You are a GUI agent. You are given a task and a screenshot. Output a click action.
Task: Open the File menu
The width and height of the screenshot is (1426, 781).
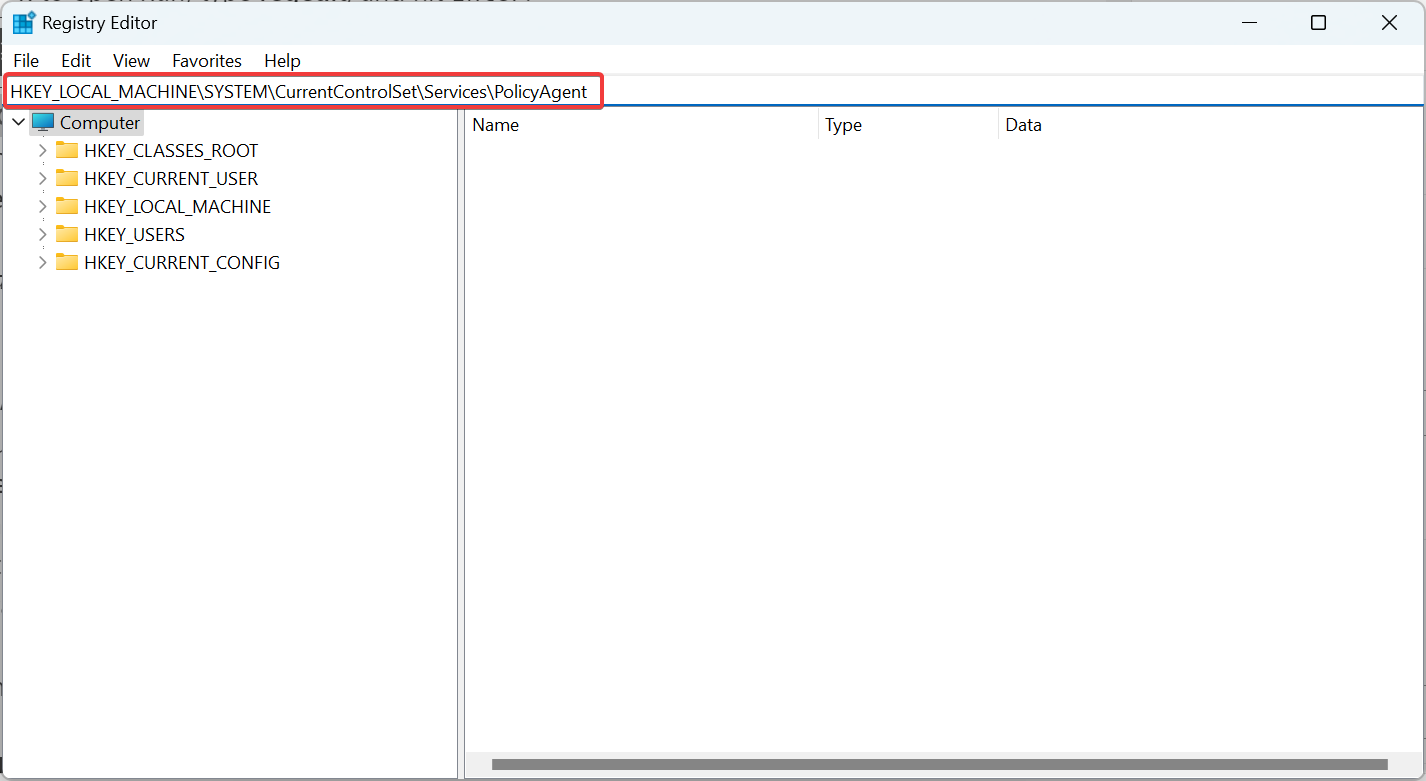pyautogui.click(x=26, y=61)
